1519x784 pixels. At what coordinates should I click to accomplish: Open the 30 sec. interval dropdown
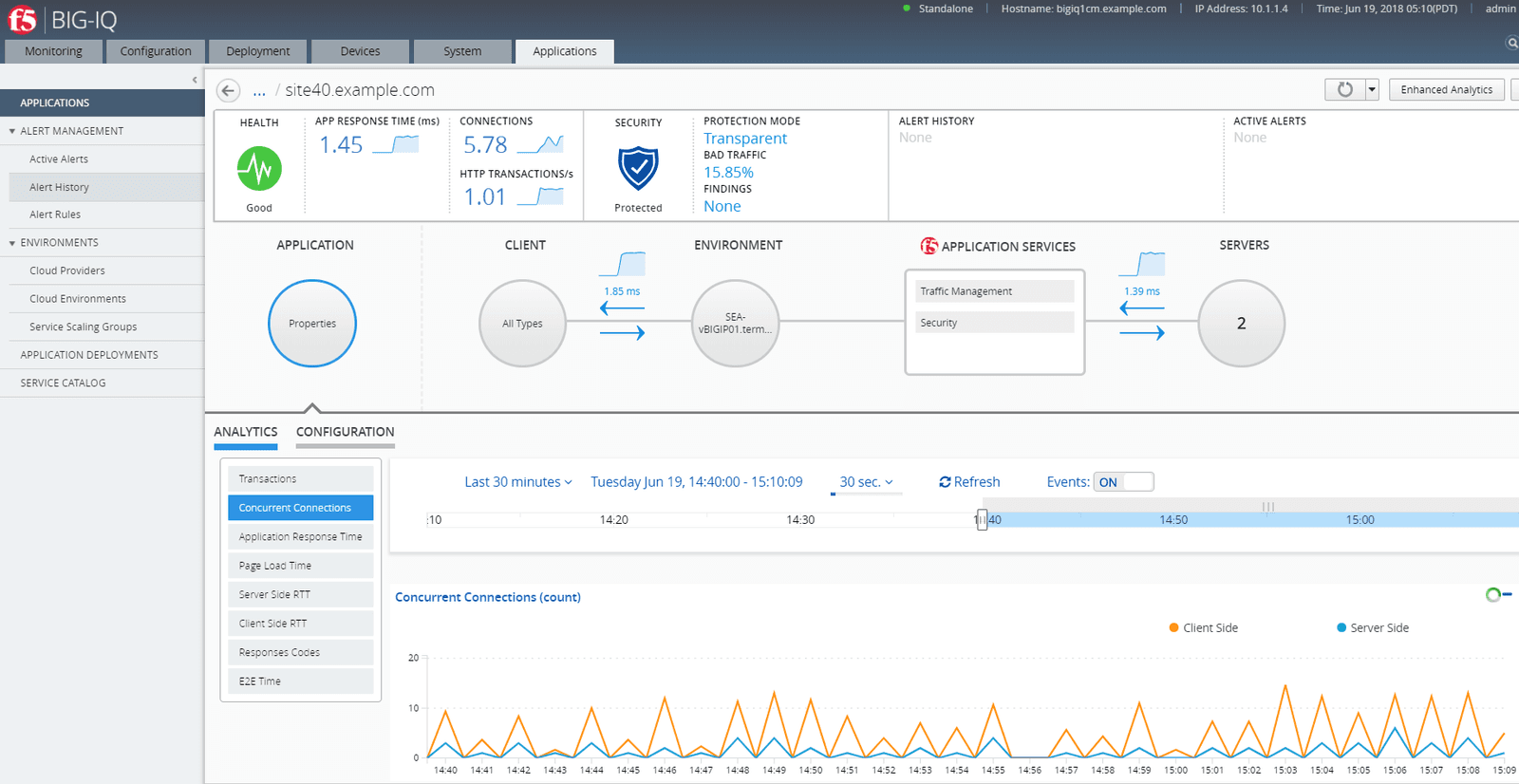(866, 482)
